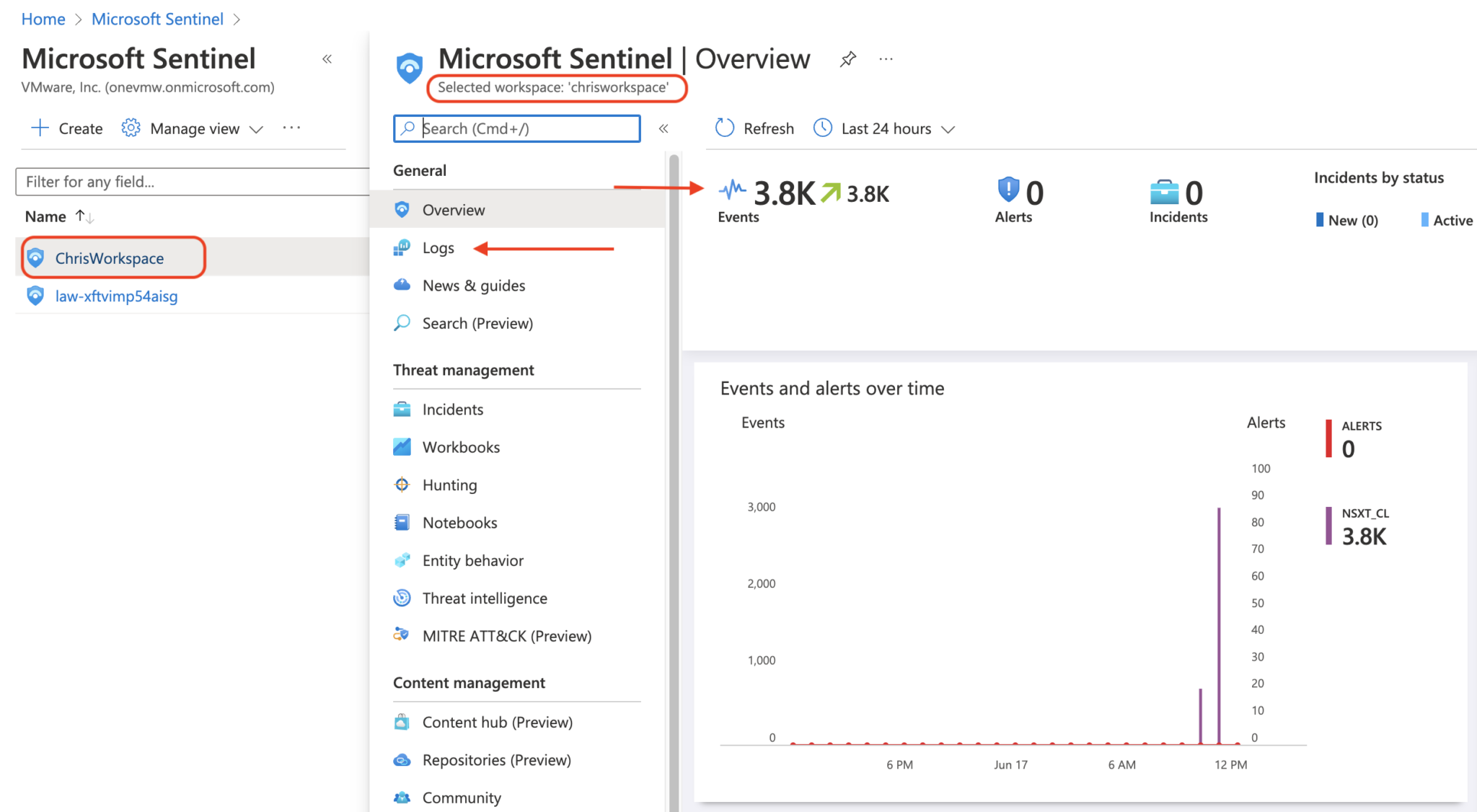1477x812 pixels.
Task: Click the Refresh button
Action: coord(754,128)
